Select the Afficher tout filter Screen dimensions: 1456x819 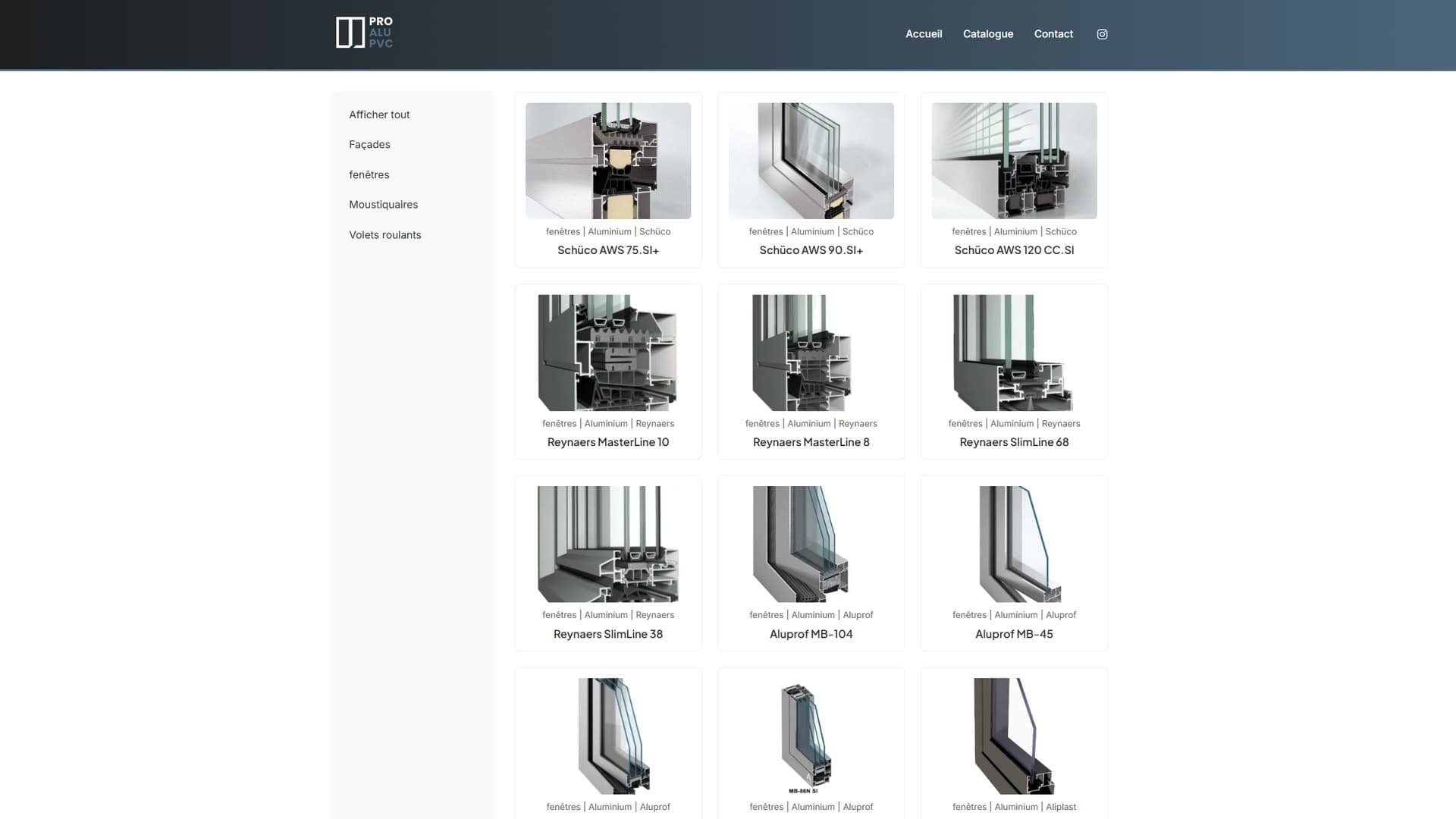(x=379, y=115)
